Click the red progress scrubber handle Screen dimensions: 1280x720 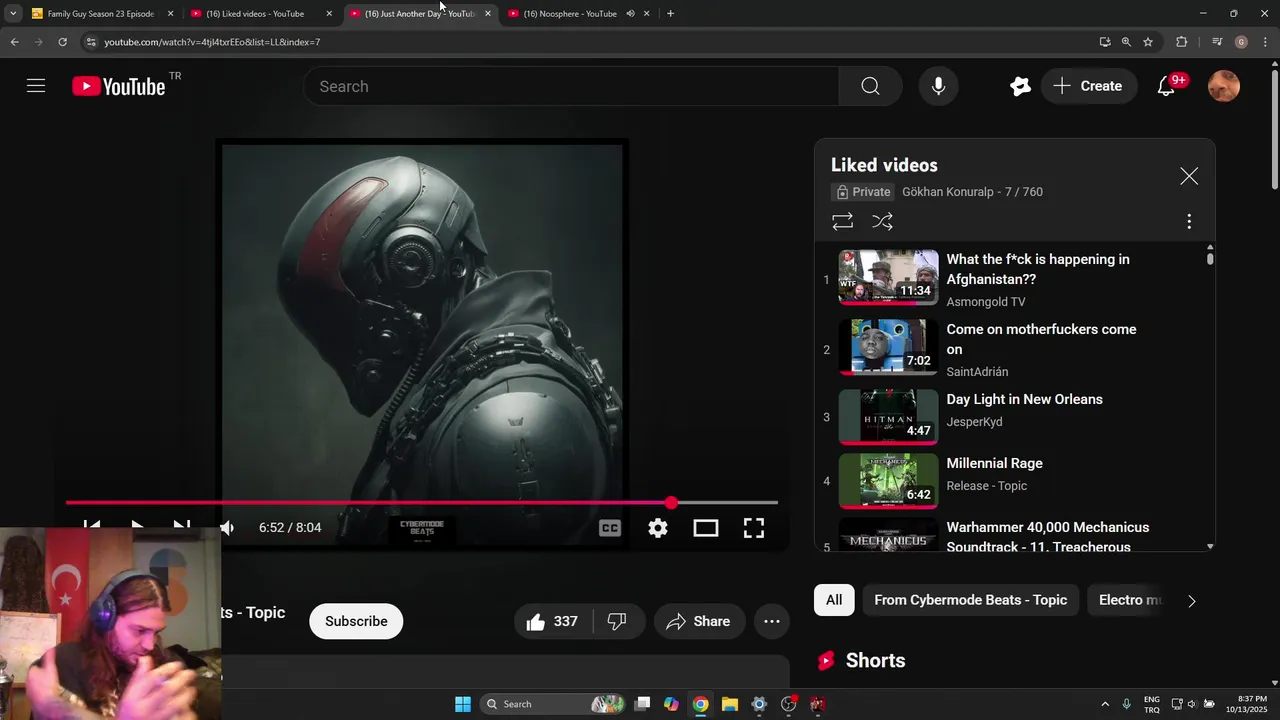(x=671, y=503)
